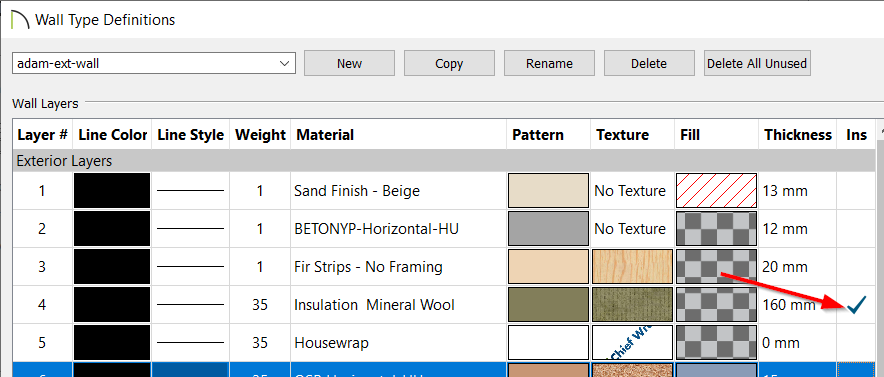
Task: Open pattern swatch for Fir Strips row
Action: pos(549,267)
